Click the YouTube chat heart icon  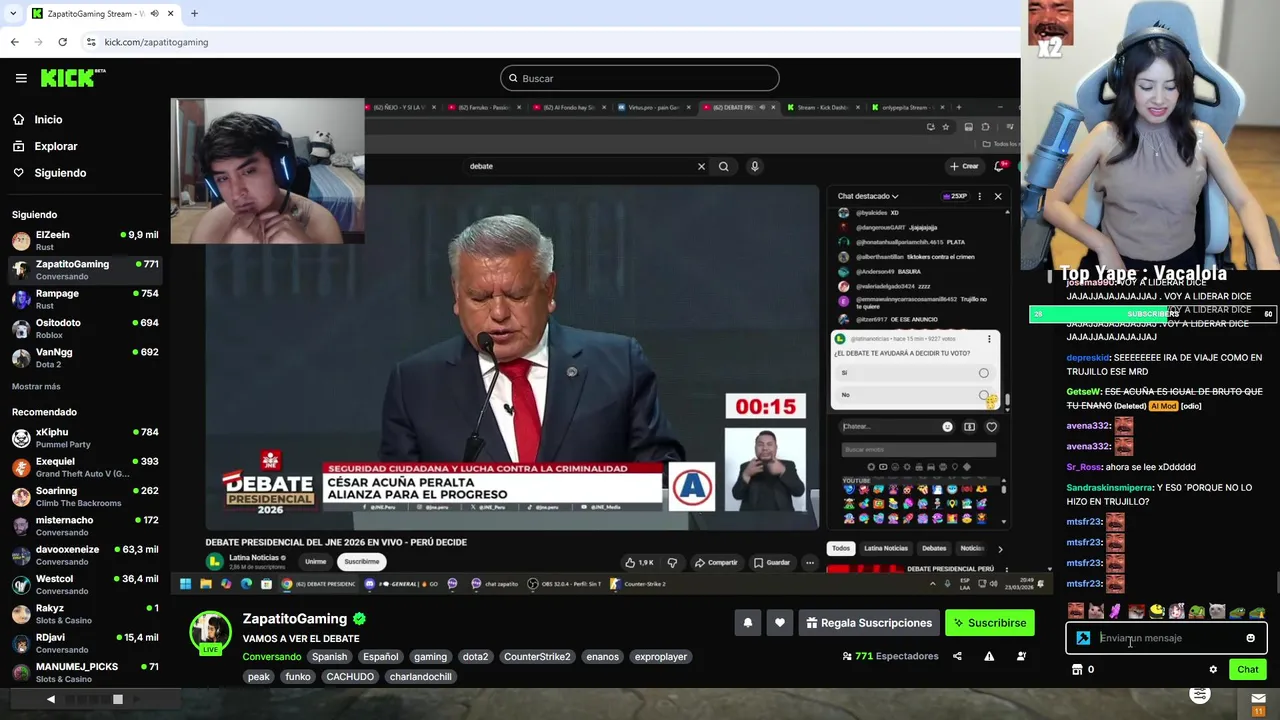pos(991,427)
